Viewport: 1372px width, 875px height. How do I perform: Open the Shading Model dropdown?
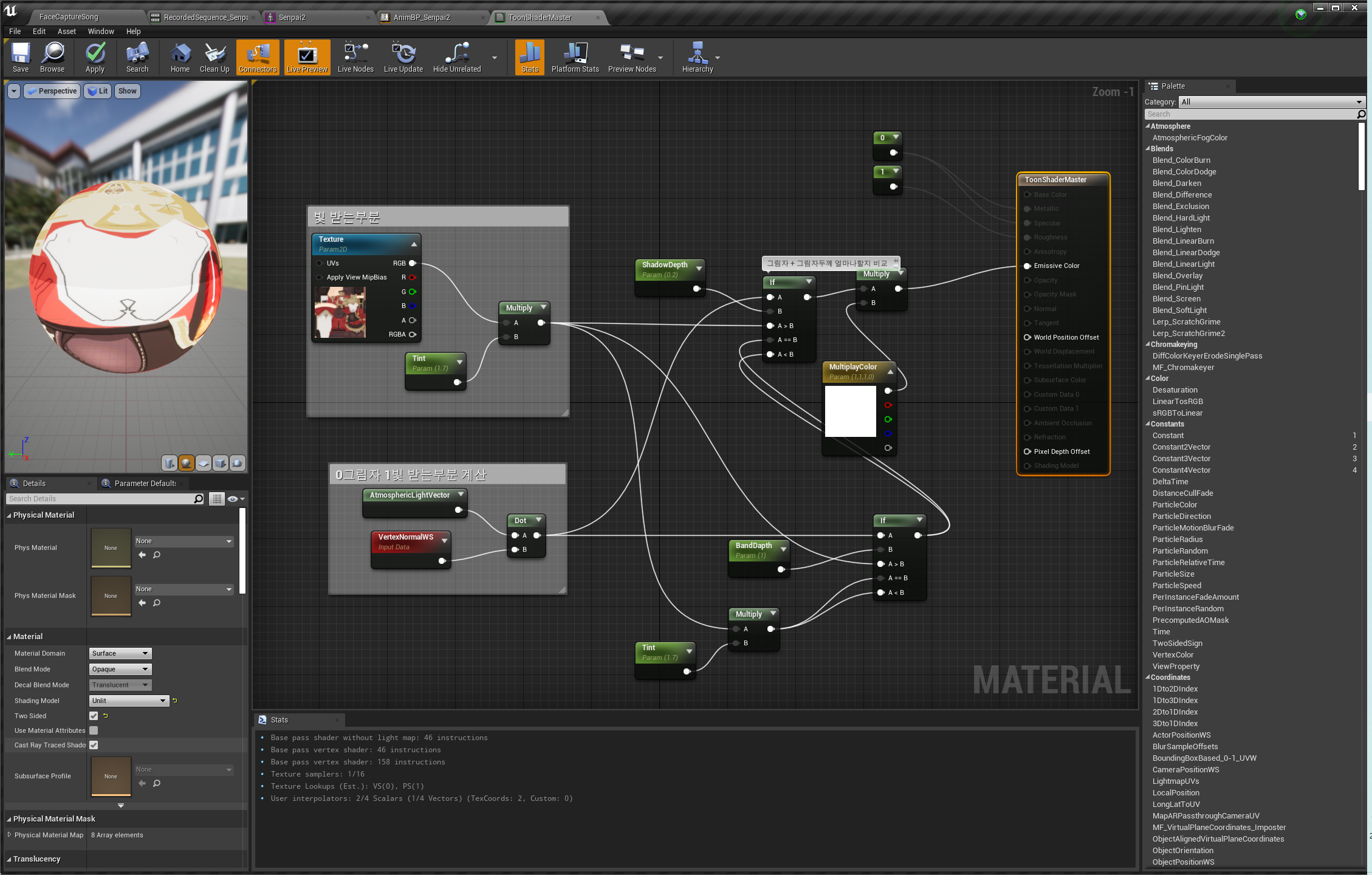(129, 701)
